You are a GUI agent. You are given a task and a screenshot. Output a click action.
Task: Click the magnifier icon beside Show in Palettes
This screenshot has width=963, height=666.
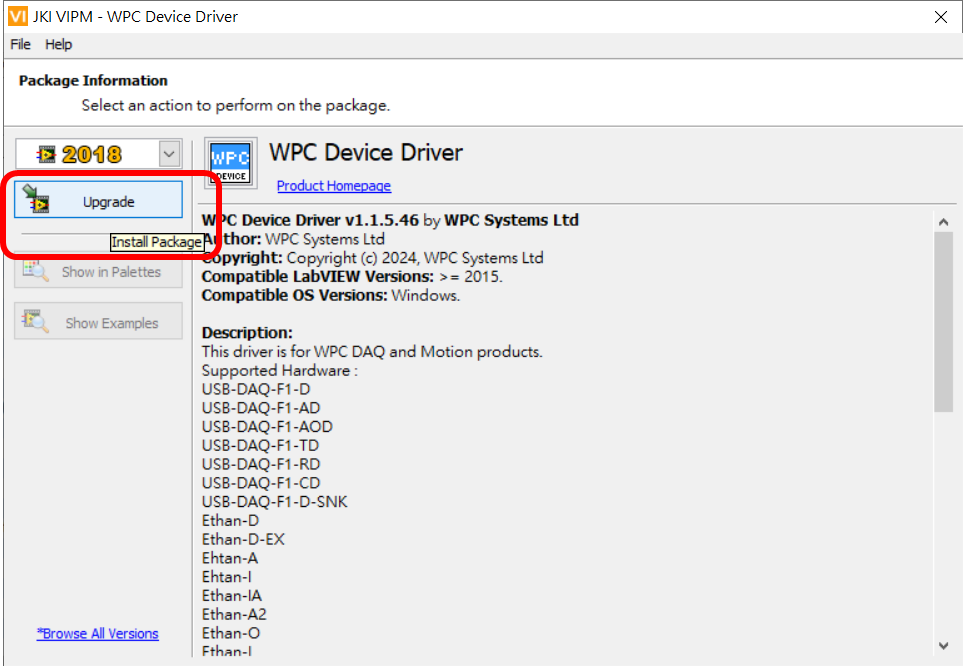[36, 271]
